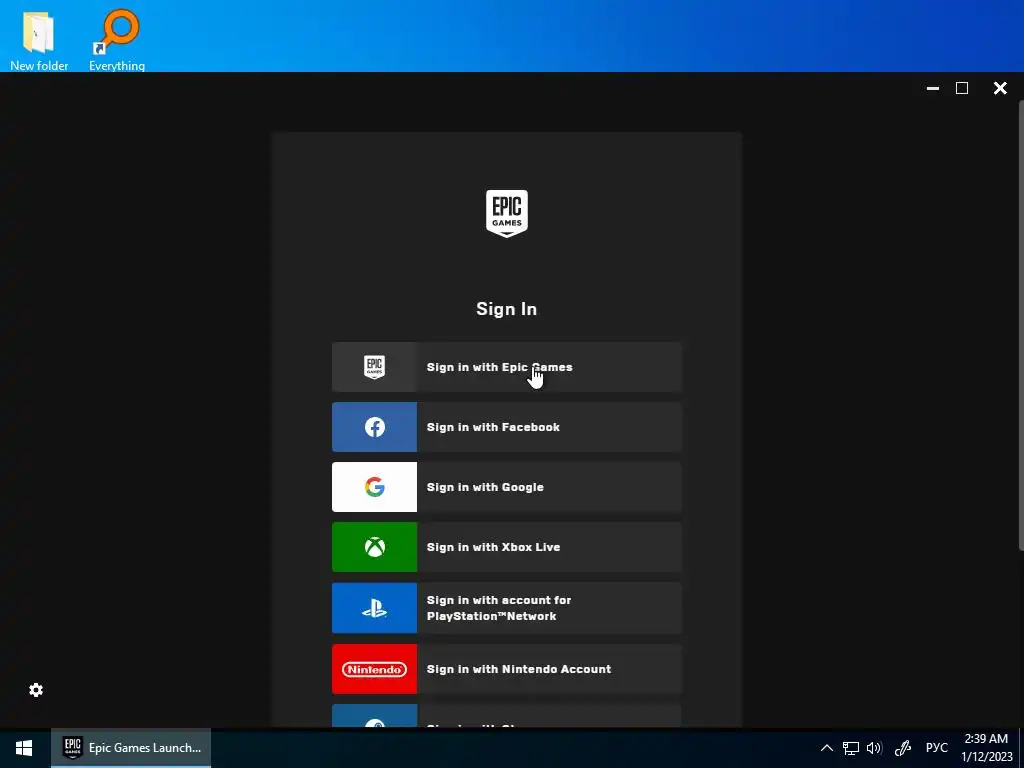The width and height of the screenshot is (1024, 768).
Task: Click the Xbox logo tile
Action: [374, 547]
